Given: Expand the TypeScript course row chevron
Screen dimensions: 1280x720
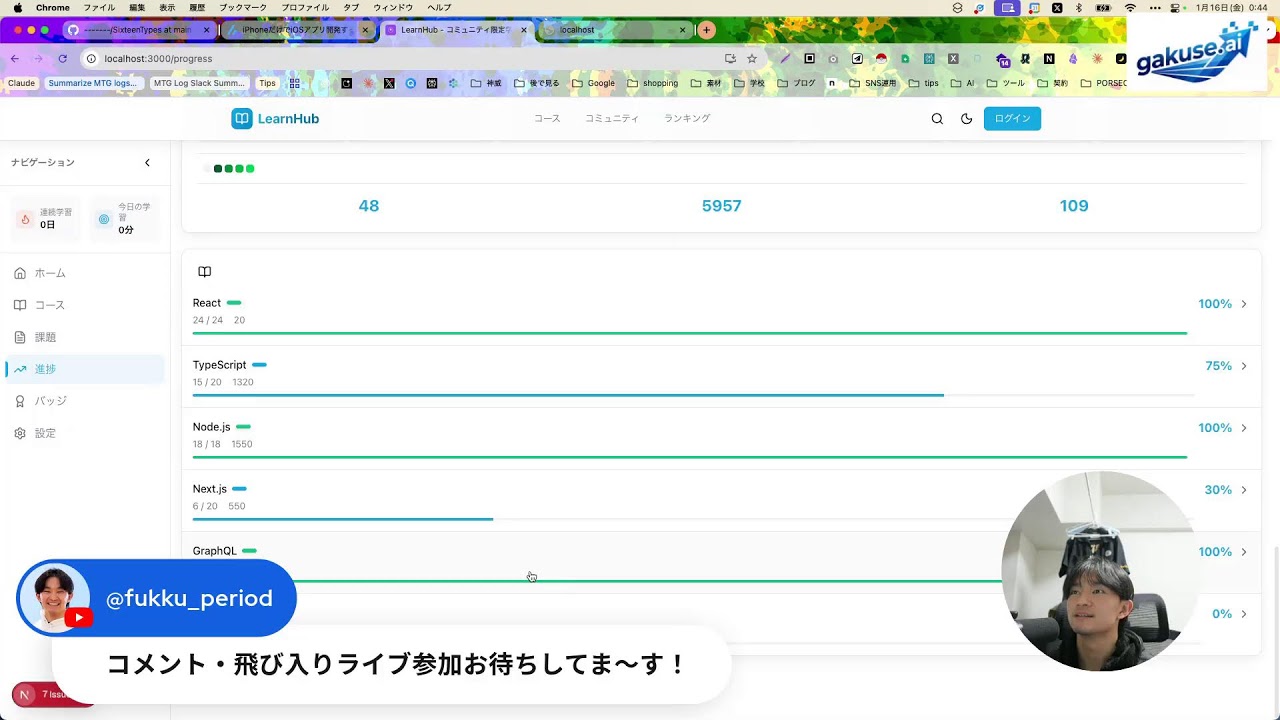Looking at the screenshot, I should (x=1244, y=366).
